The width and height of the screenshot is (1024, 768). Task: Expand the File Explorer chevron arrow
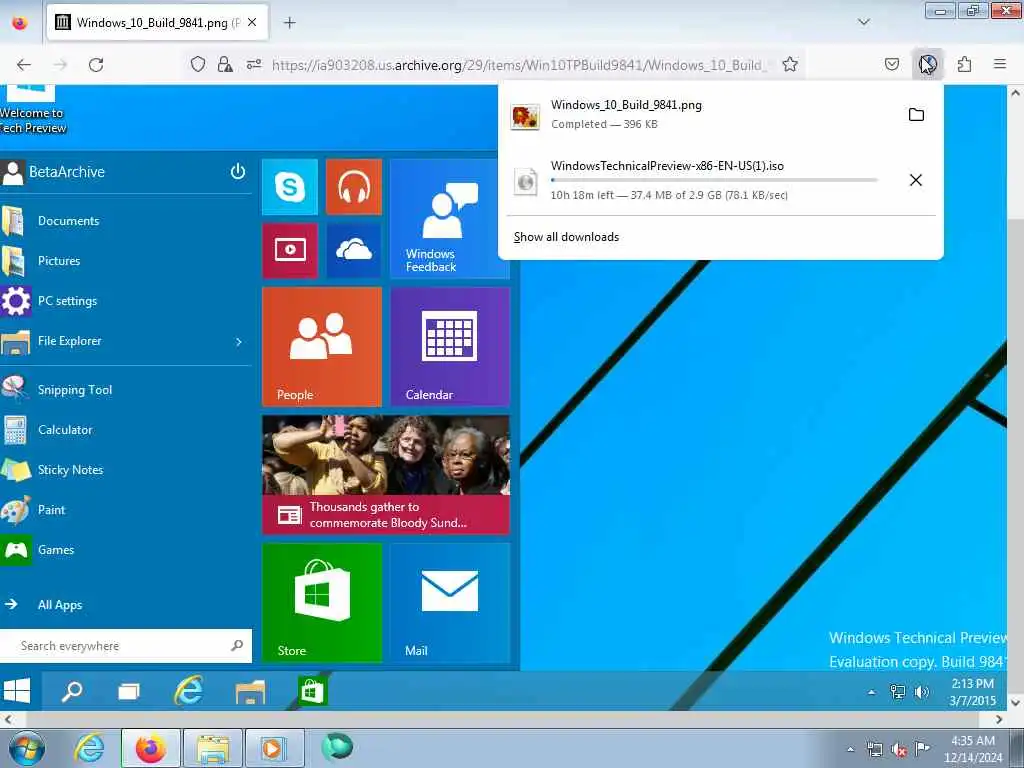click(x=239, y=342)
